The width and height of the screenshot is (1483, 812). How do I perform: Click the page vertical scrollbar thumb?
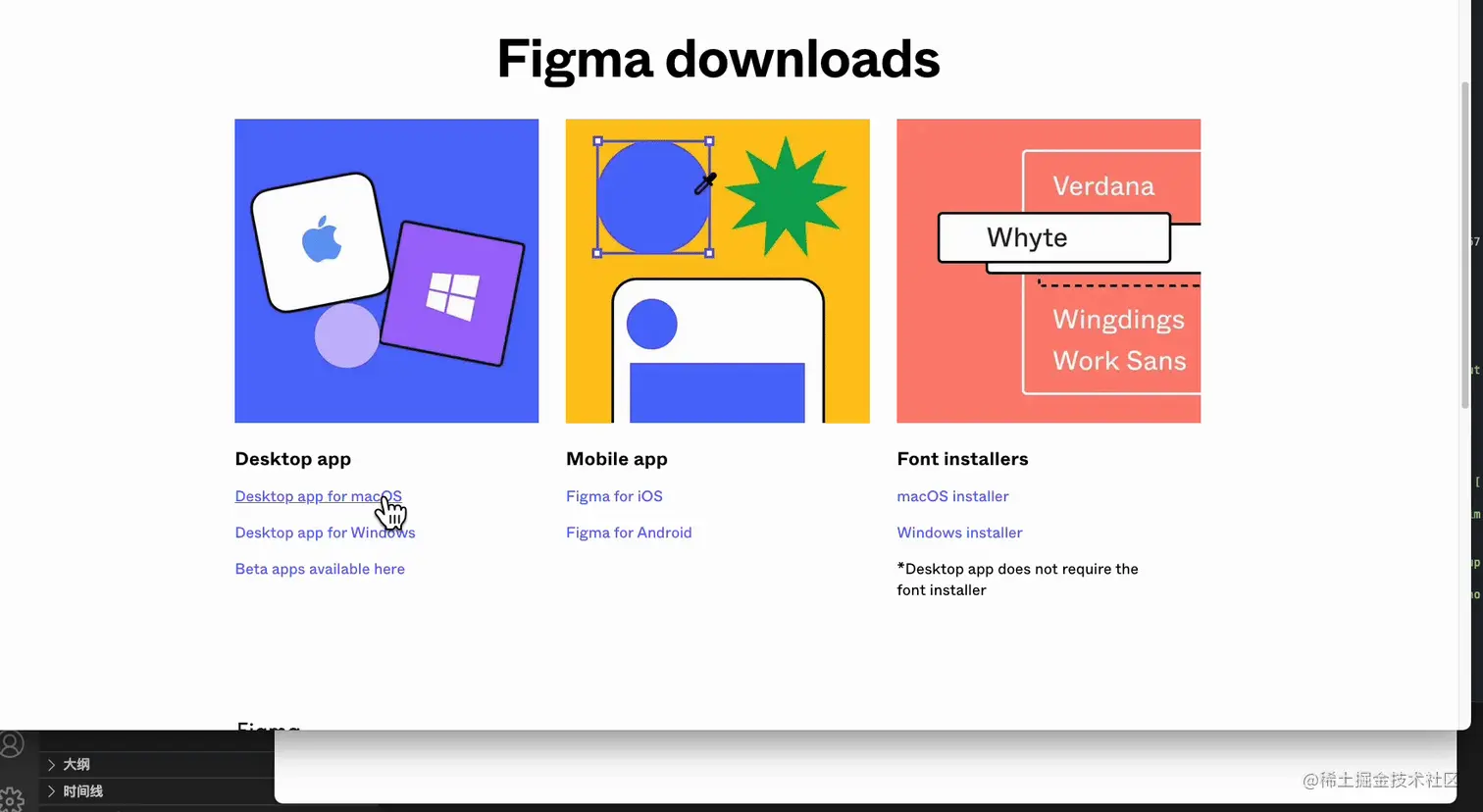click(1465, 245)
